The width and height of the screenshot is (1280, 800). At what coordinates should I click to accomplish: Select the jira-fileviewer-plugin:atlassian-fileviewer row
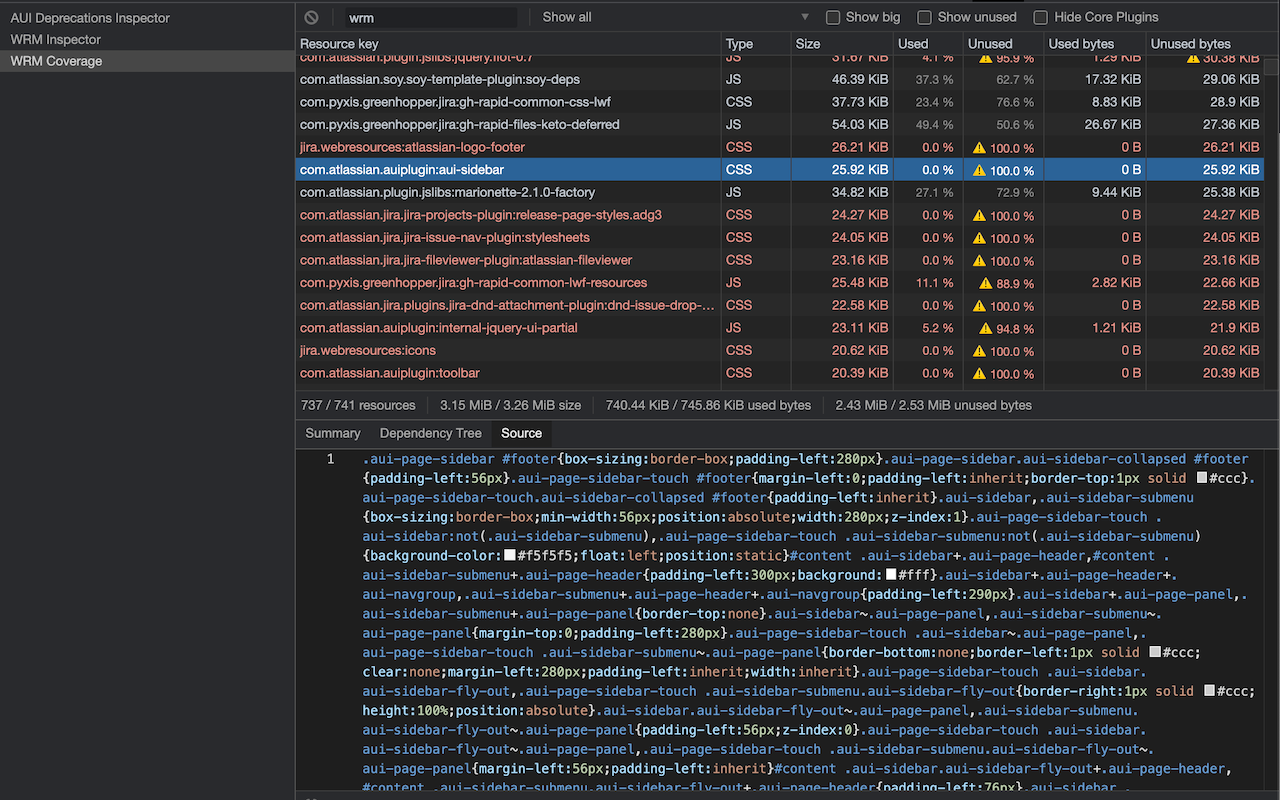click(780, 260)
